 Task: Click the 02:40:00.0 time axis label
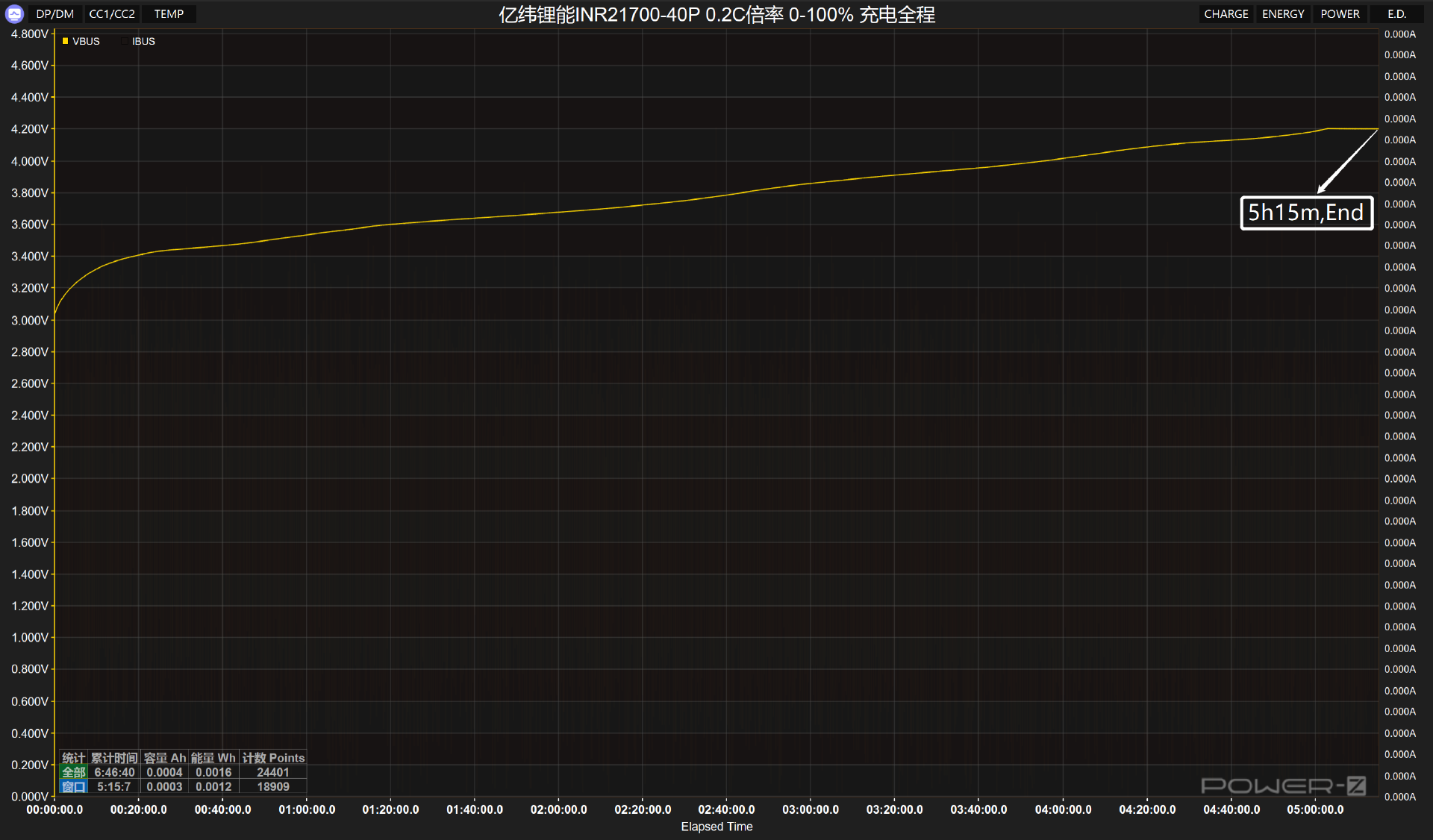coord(726,809)
